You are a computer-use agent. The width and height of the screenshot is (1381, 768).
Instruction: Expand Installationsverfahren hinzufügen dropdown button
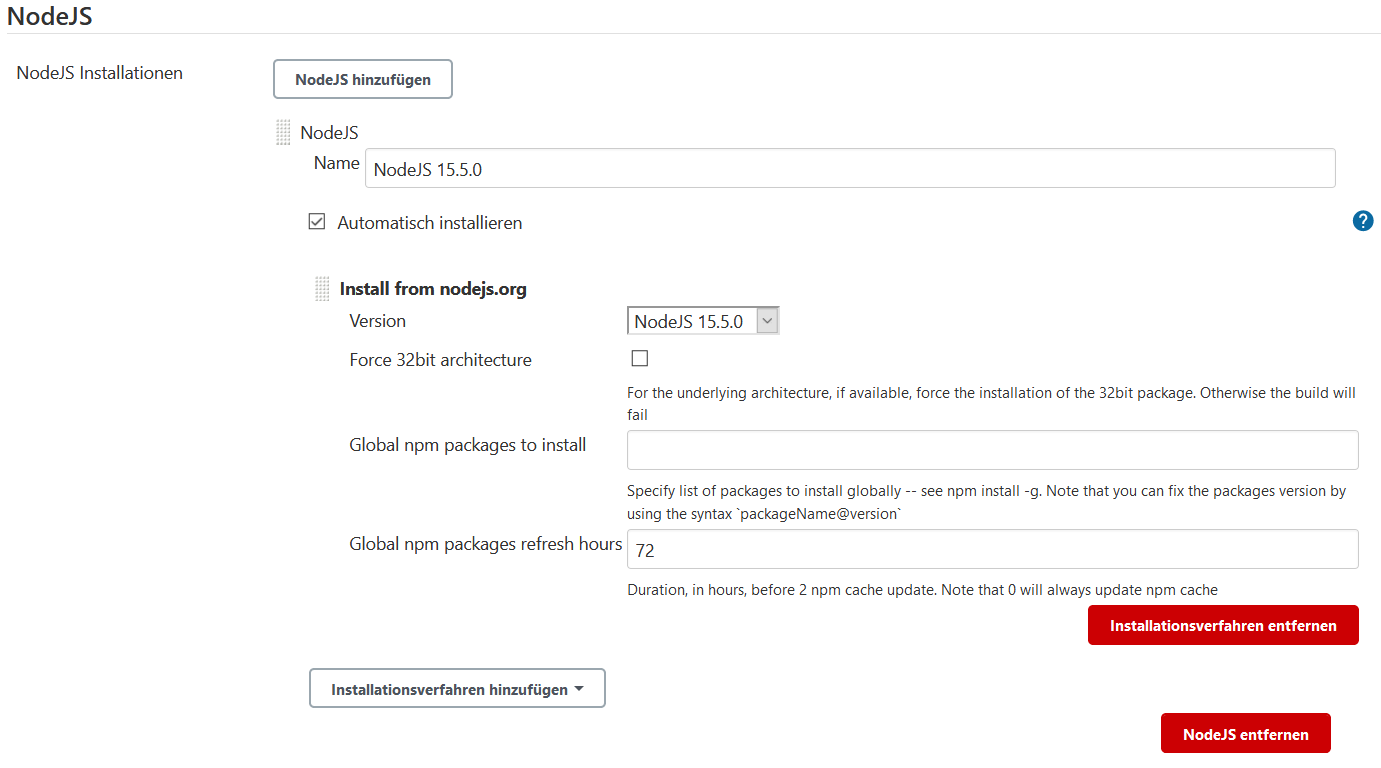tap(457, 689)
